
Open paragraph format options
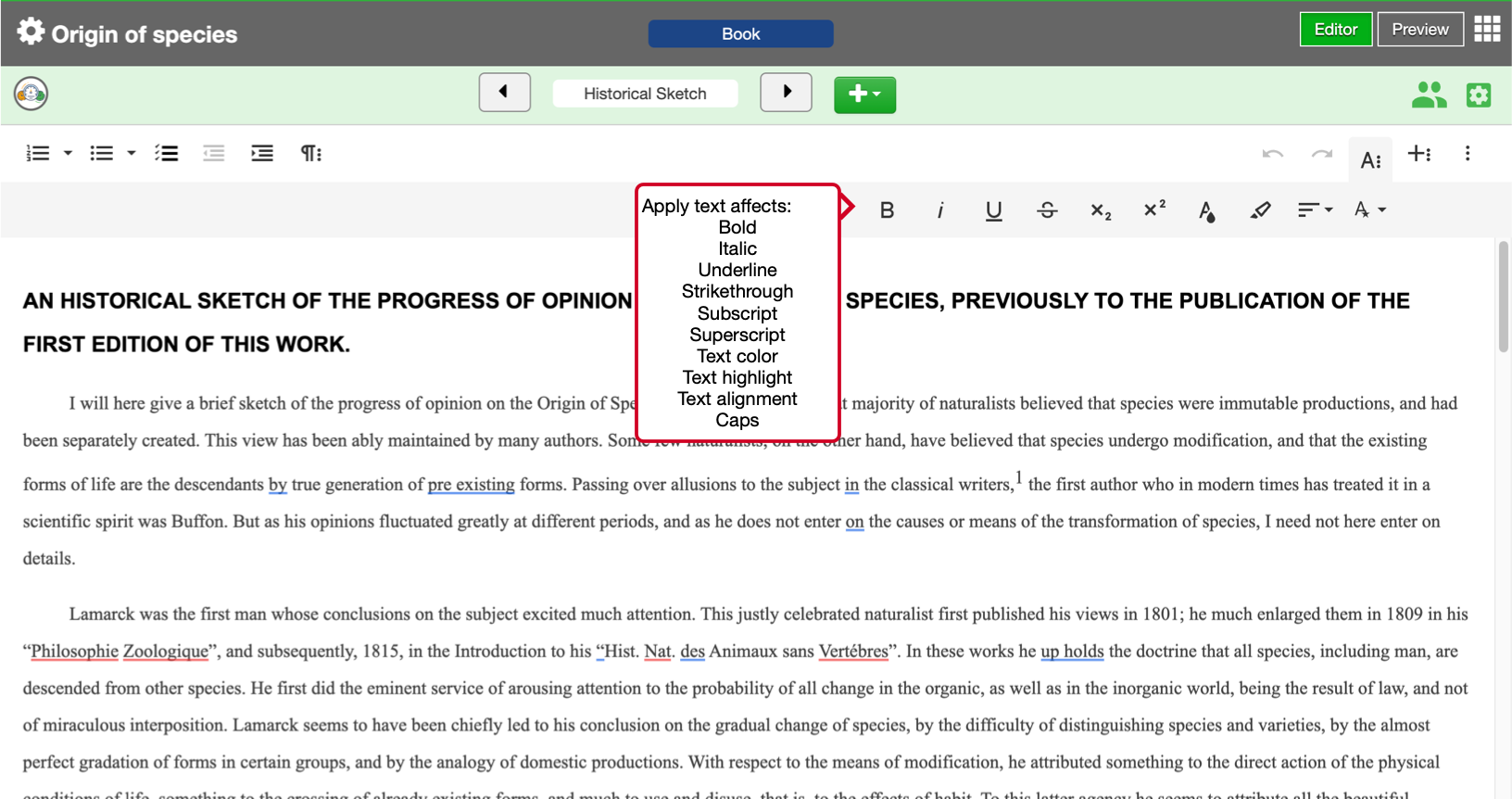[x=311, y=154]
